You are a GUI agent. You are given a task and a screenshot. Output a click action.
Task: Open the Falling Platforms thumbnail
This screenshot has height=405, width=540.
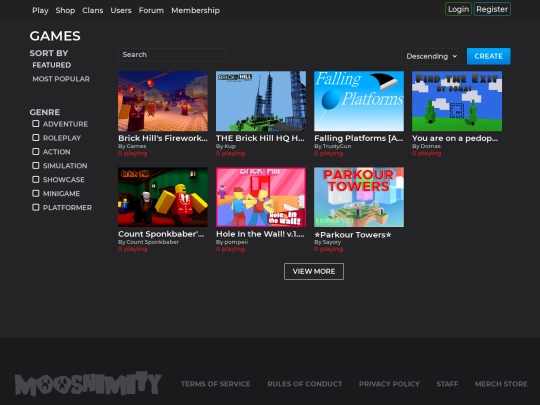click(x=359, y=101)
